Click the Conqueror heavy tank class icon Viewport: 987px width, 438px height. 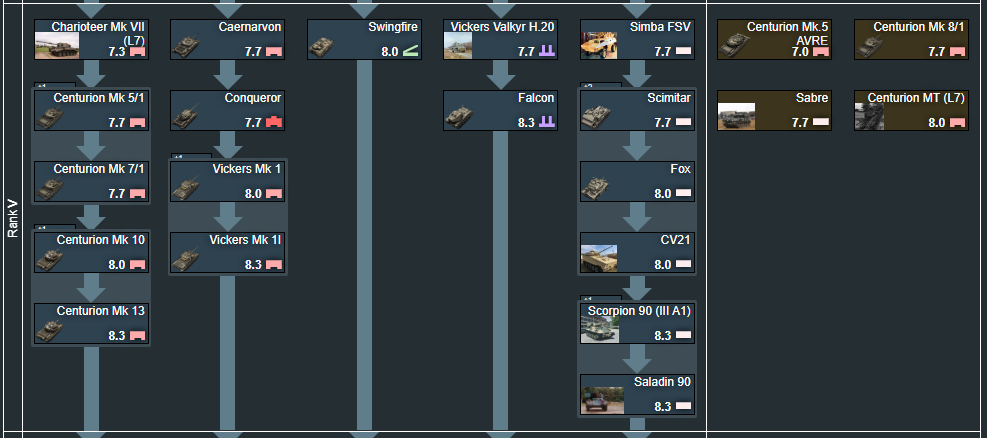pyautogui.click(x=274, y=122)
